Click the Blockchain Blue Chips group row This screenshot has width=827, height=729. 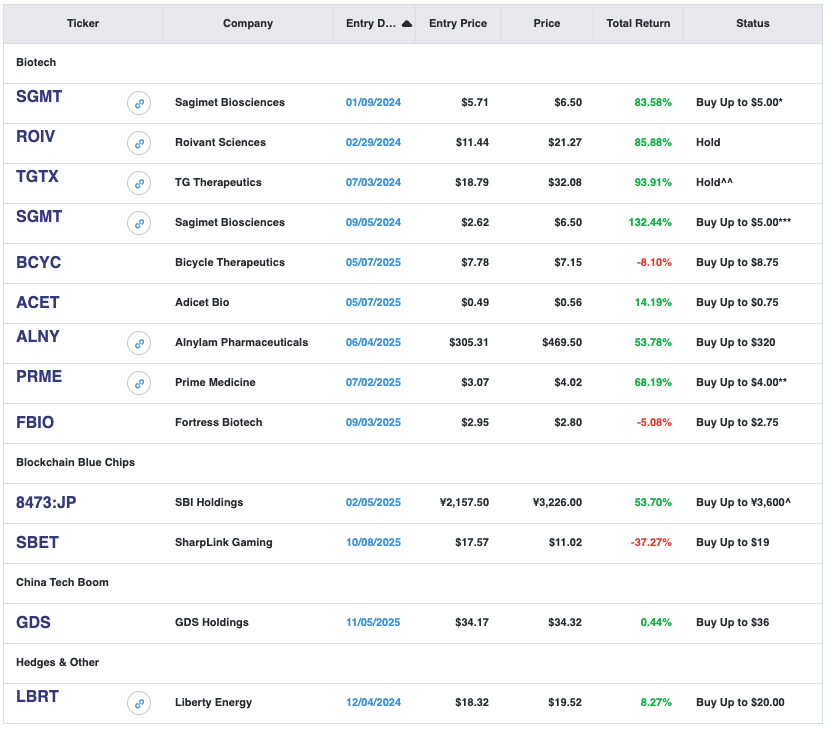click(x=75, y=462)
